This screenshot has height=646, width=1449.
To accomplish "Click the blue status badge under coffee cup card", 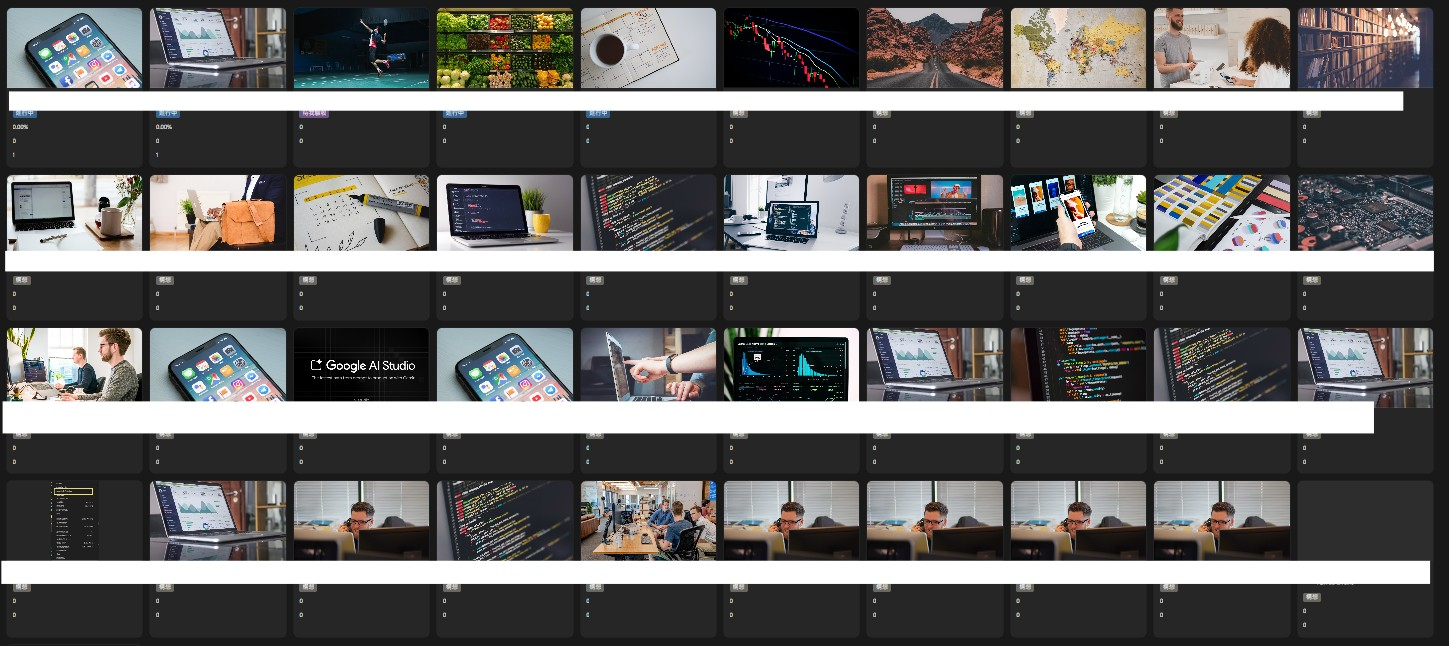I will 599,114.
